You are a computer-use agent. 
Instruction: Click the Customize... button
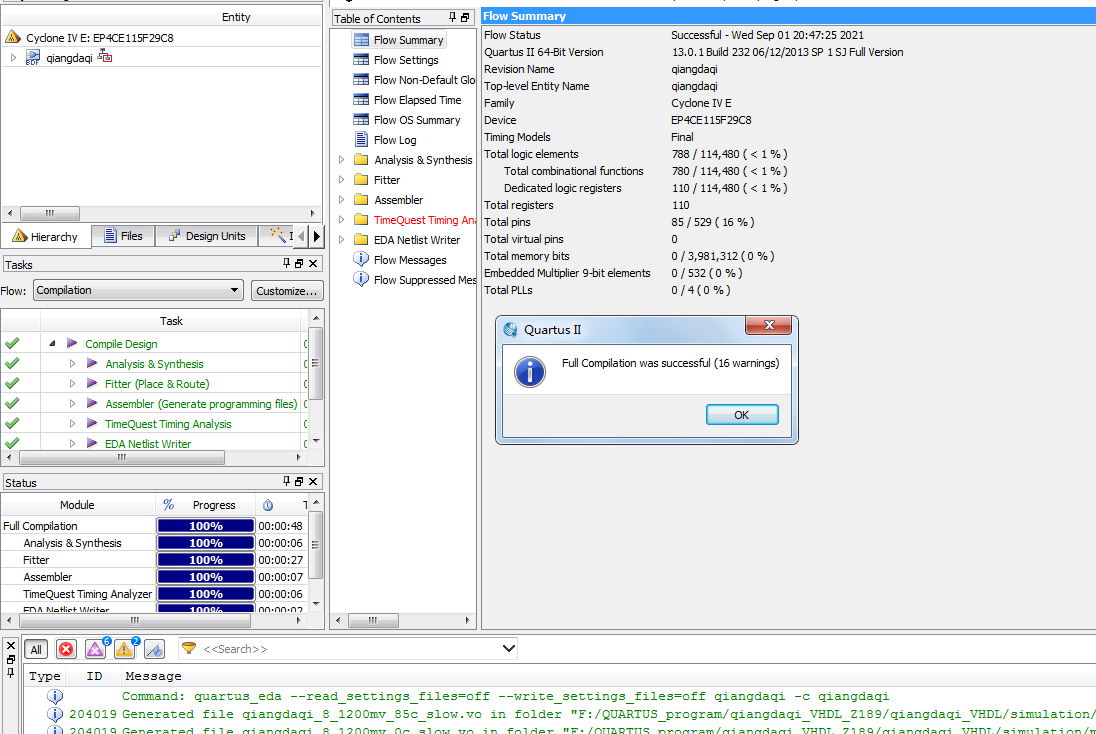coord(287,291)
